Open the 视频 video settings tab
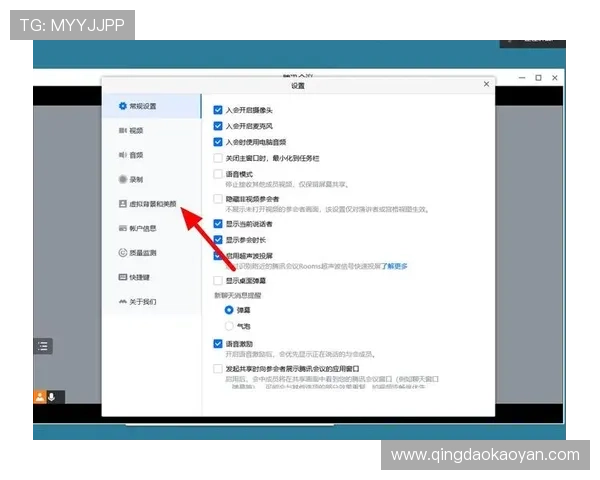The image size is (600, 480). pos(152,131)
